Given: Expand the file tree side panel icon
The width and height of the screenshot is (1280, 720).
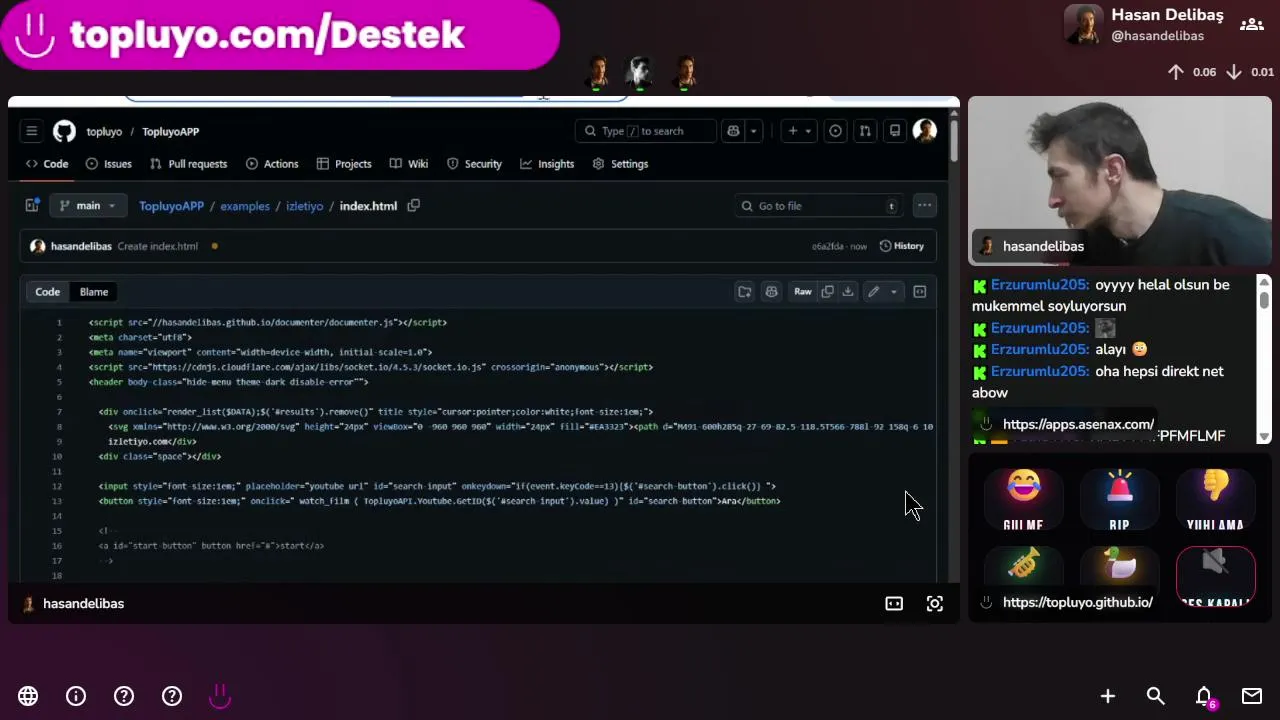Looking at the screenshot, I should (32, 206).
